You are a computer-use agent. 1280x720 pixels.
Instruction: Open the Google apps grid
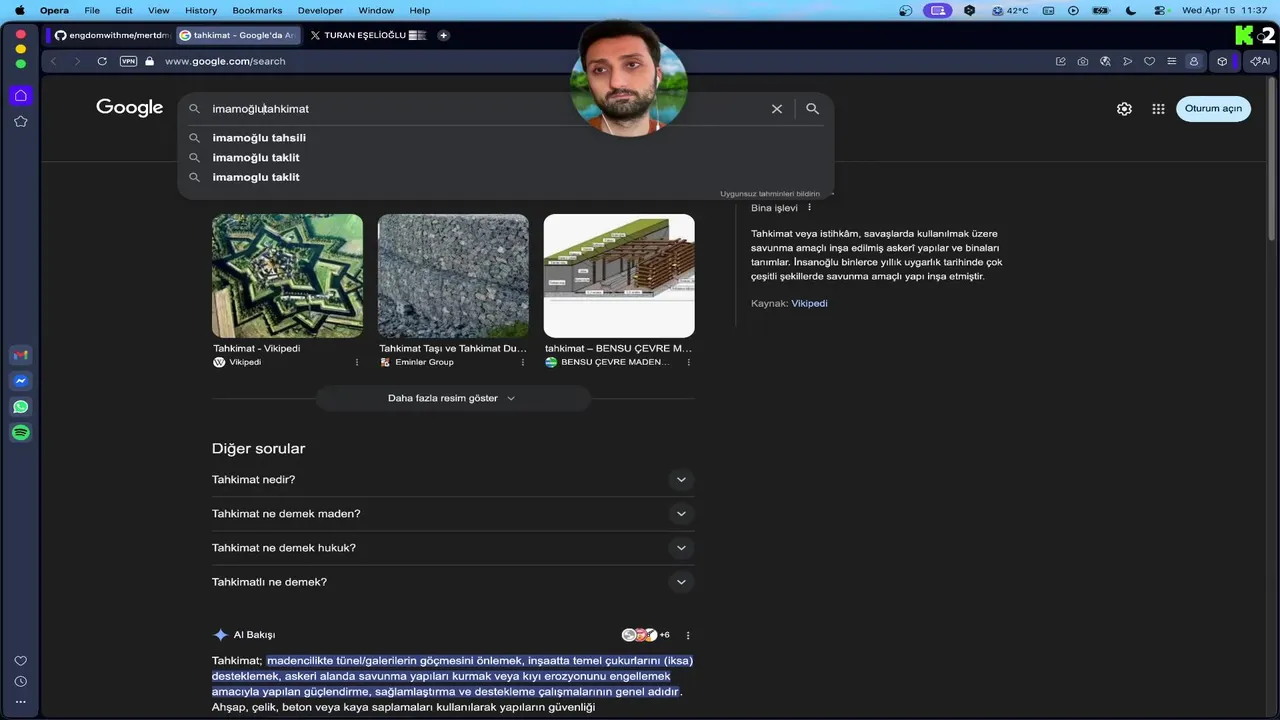click(1158, 109)
